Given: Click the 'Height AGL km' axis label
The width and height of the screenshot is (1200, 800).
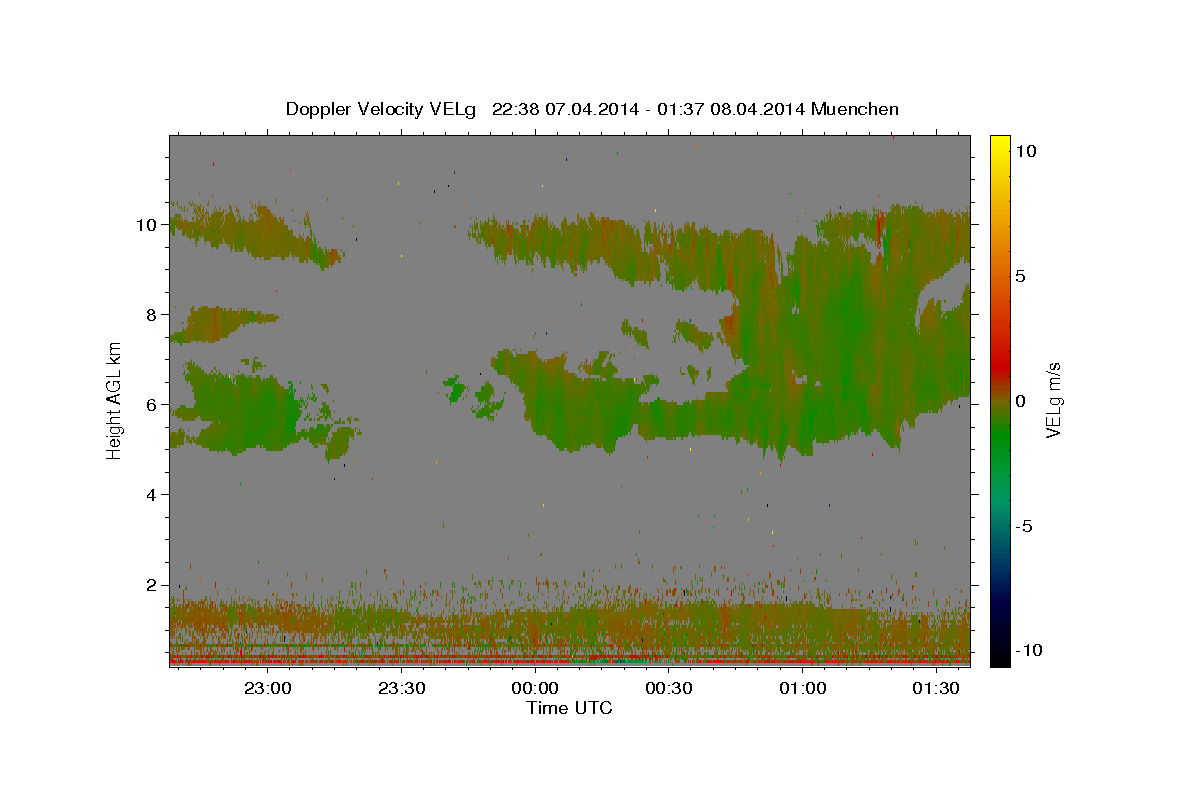Looking at the screenshot, I should click(x=115, y=400).
